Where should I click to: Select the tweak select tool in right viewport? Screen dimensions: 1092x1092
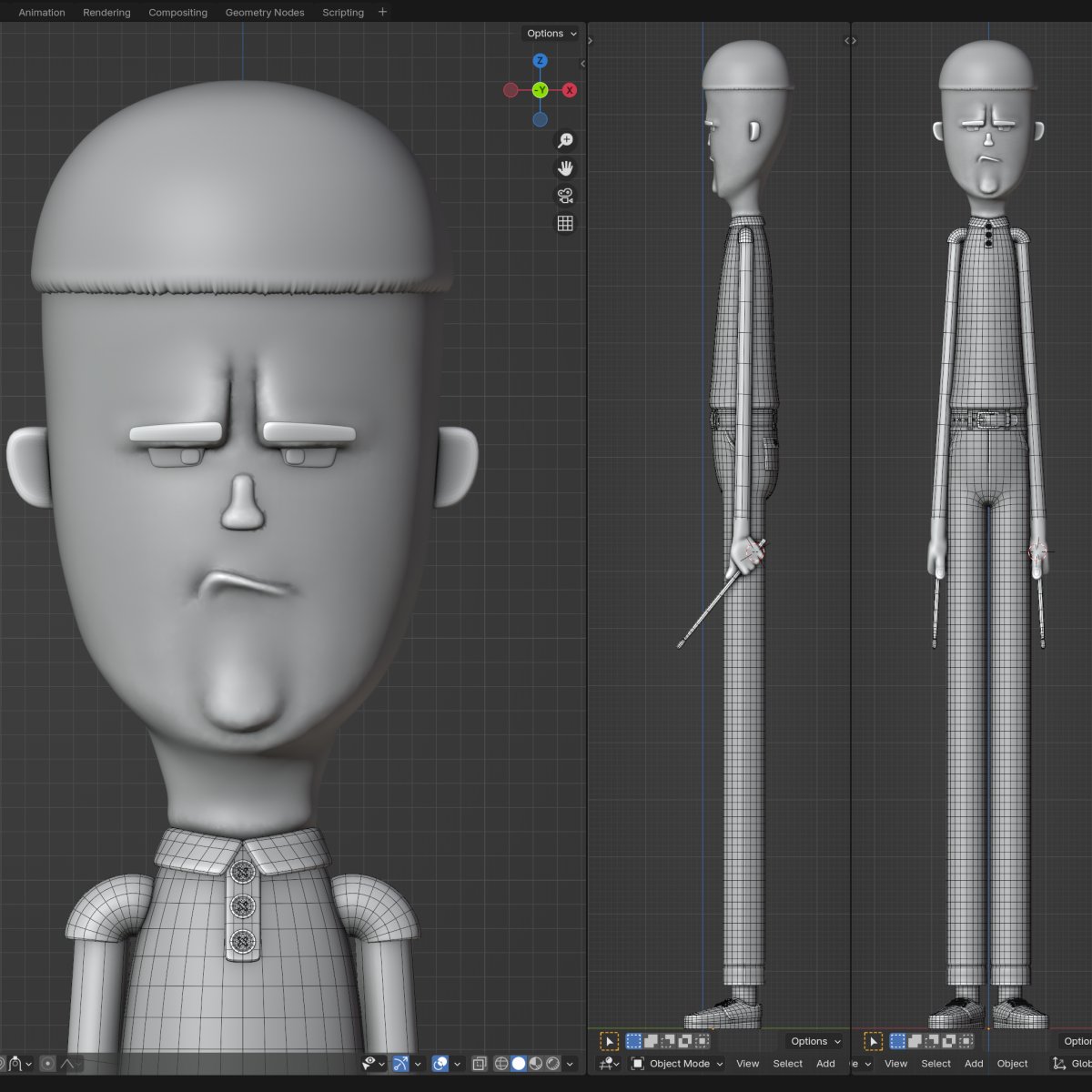click(x=874, y=1041)
